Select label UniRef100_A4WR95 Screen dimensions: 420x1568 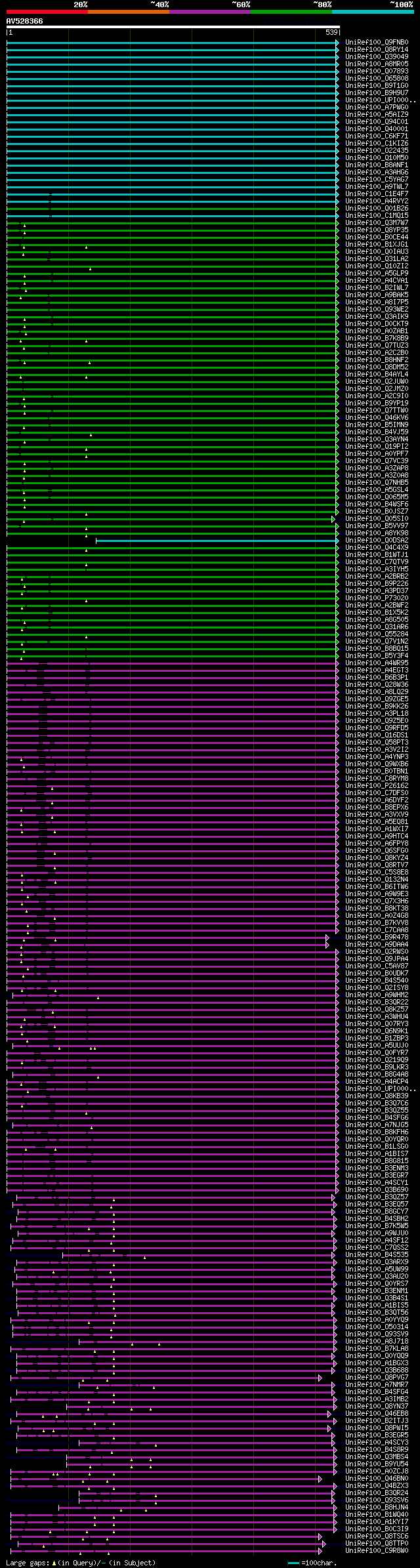click(377, 663)
